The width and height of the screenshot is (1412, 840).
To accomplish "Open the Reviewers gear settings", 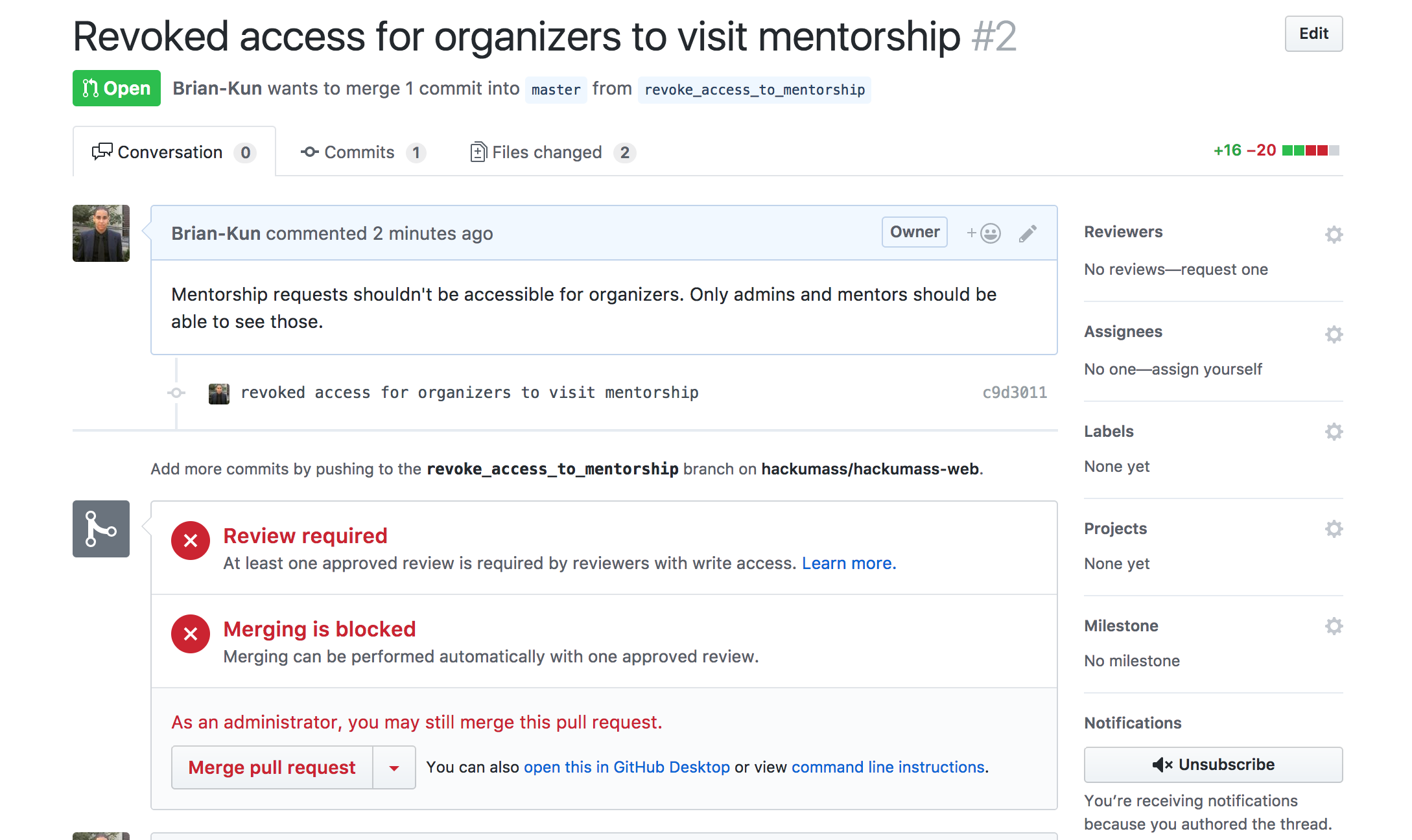I will (x=1334, y=234).
